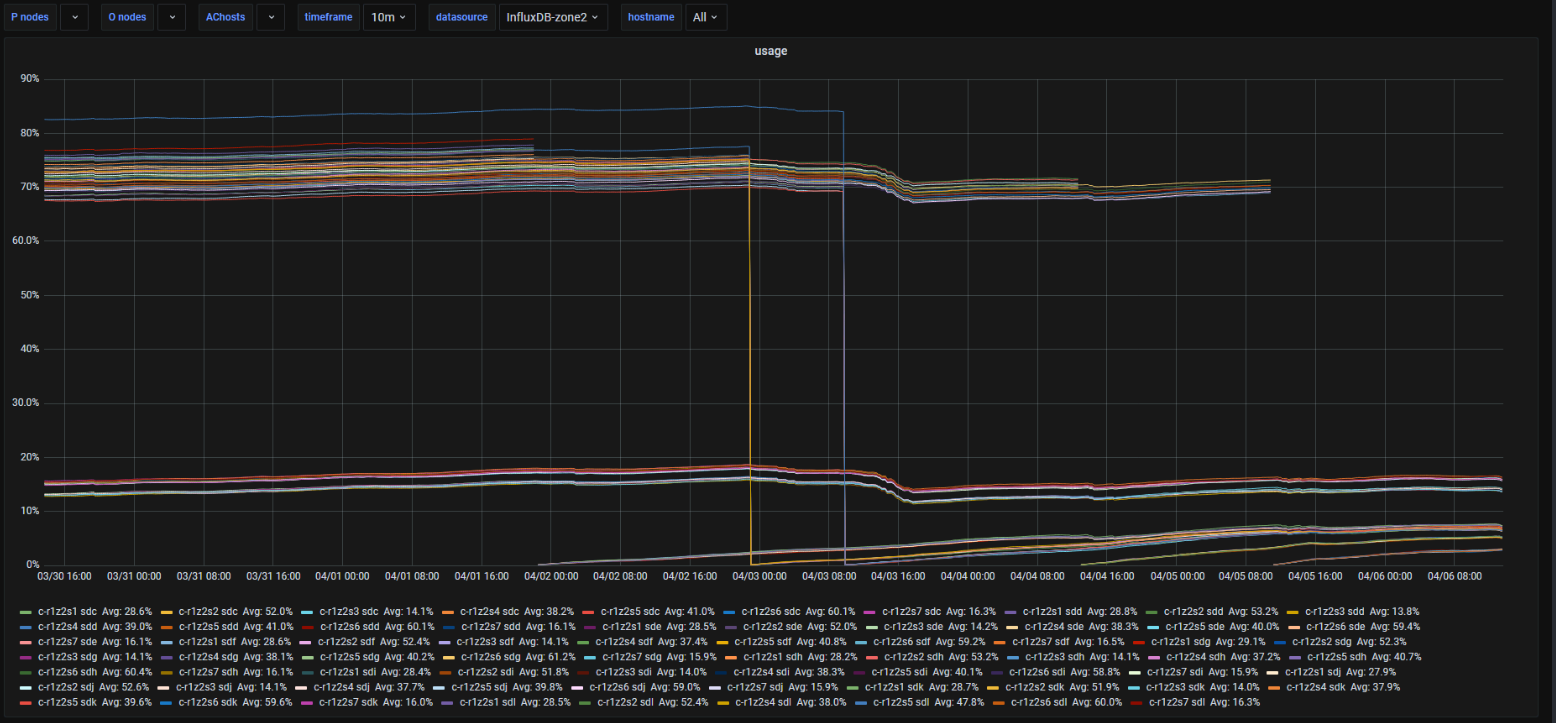The image size is (1556, 723).
Task: Open color picker for c-r1z2s2 sdc series
Action: pyautogui.click(x=167, y=611)
